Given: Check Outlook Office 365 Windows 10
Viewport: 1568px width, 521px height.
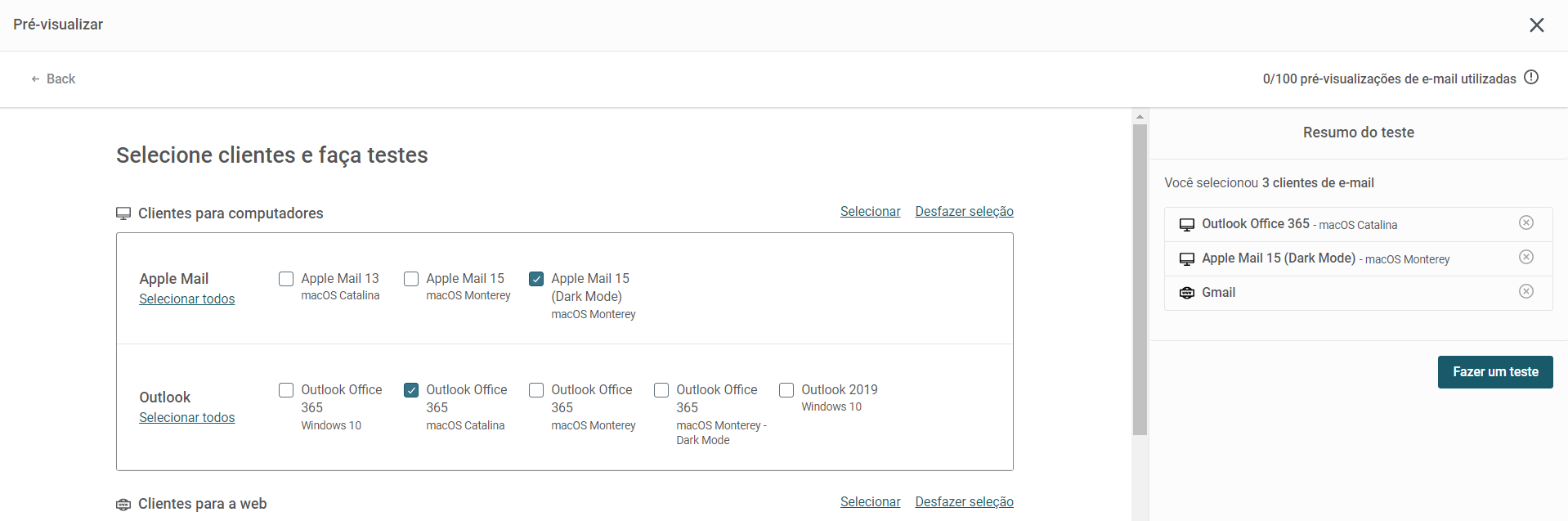Looking at the screenshot, I should 286,390.
